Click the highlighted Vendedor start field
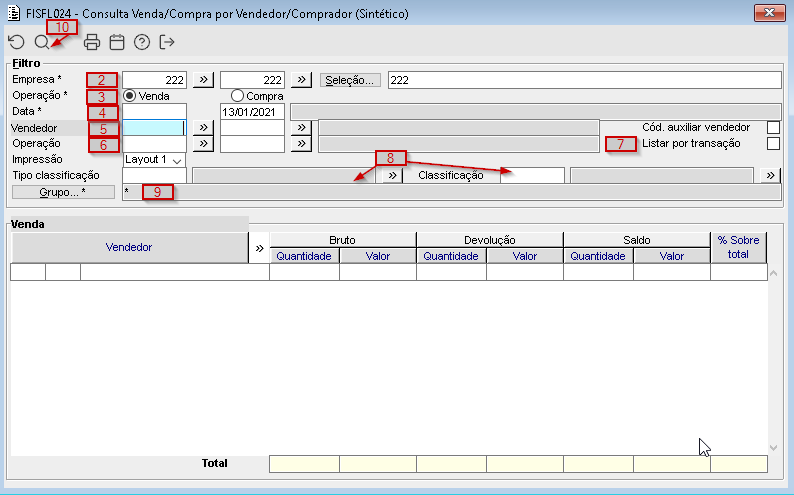 click(154, 128)
